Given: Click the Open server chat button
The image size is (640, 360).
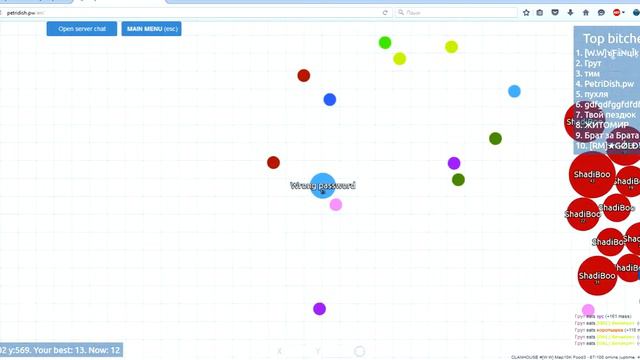Looking at the screenshot, I should 82,29.
